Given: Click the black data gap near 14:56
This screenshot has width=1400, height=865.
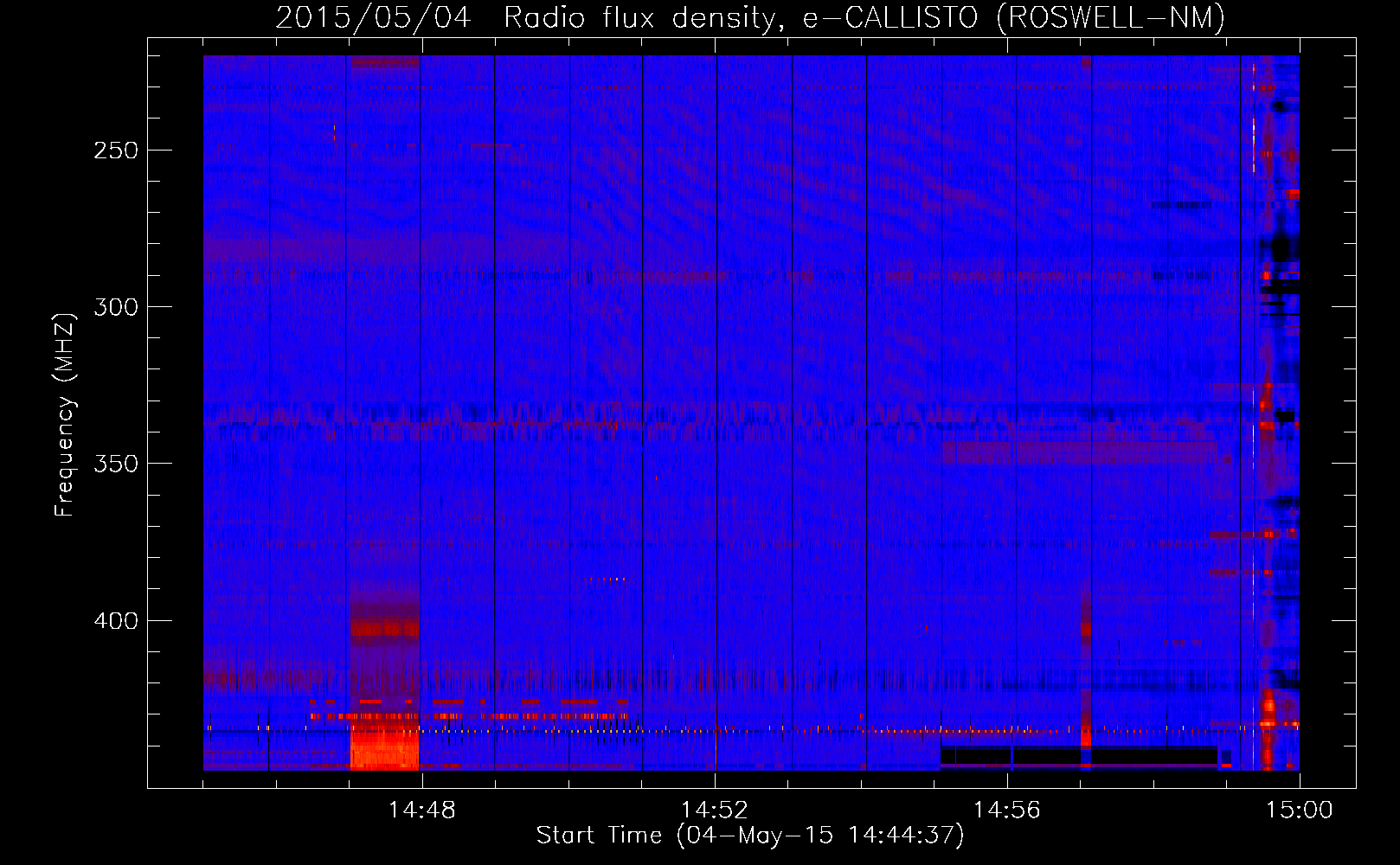Looking at the screenshot, I should pos(1079,755).
